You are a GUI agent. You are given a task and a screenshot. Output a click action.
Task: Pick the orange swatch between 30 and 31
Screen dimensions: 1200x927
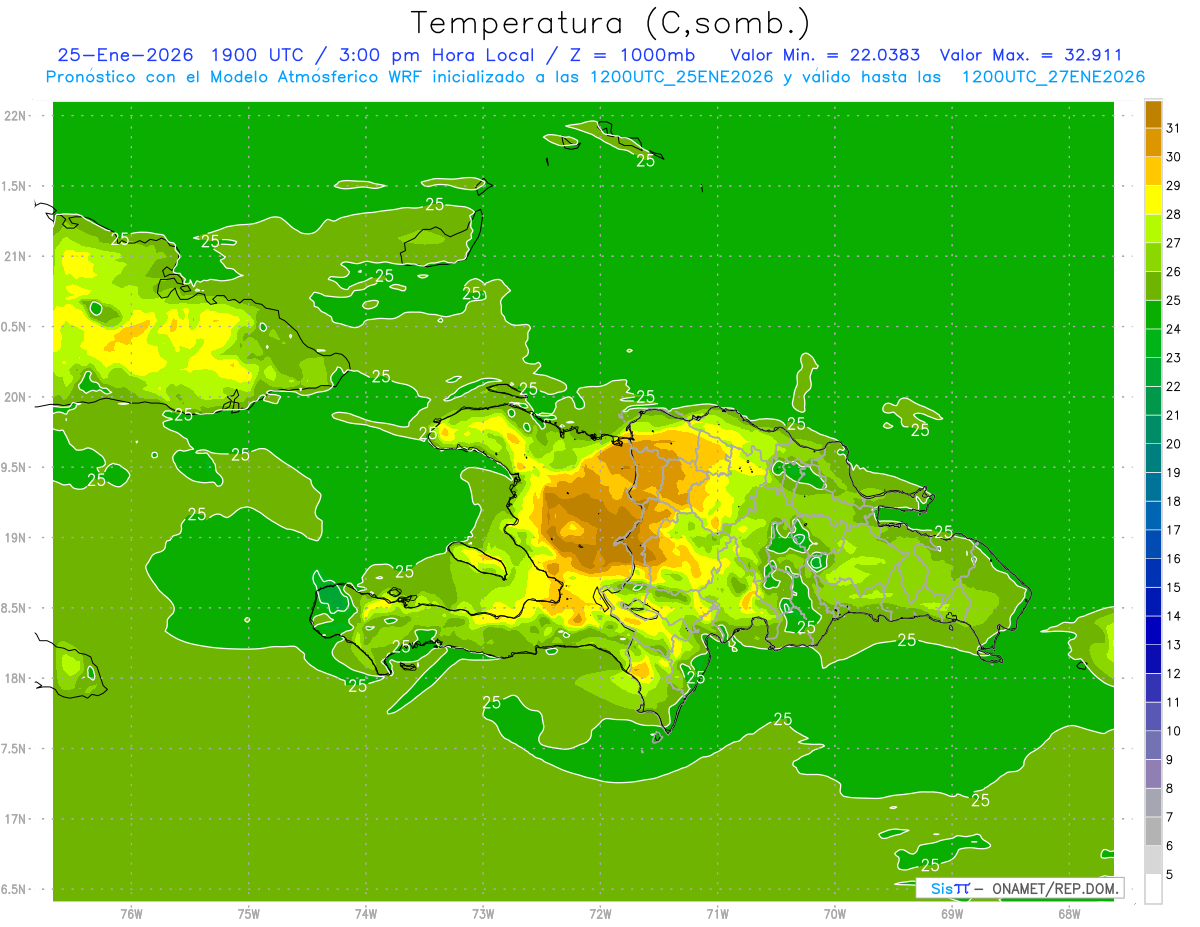[1153, 142]
